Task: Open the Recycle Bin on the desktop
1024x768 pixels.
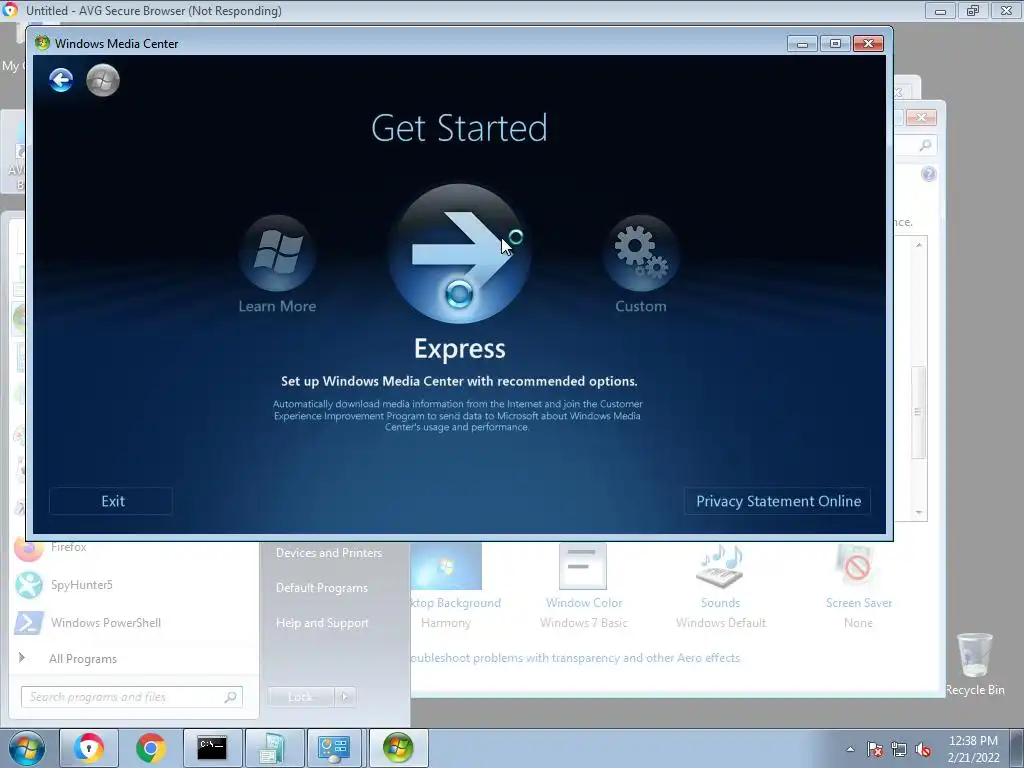Action: click(974, 664)
